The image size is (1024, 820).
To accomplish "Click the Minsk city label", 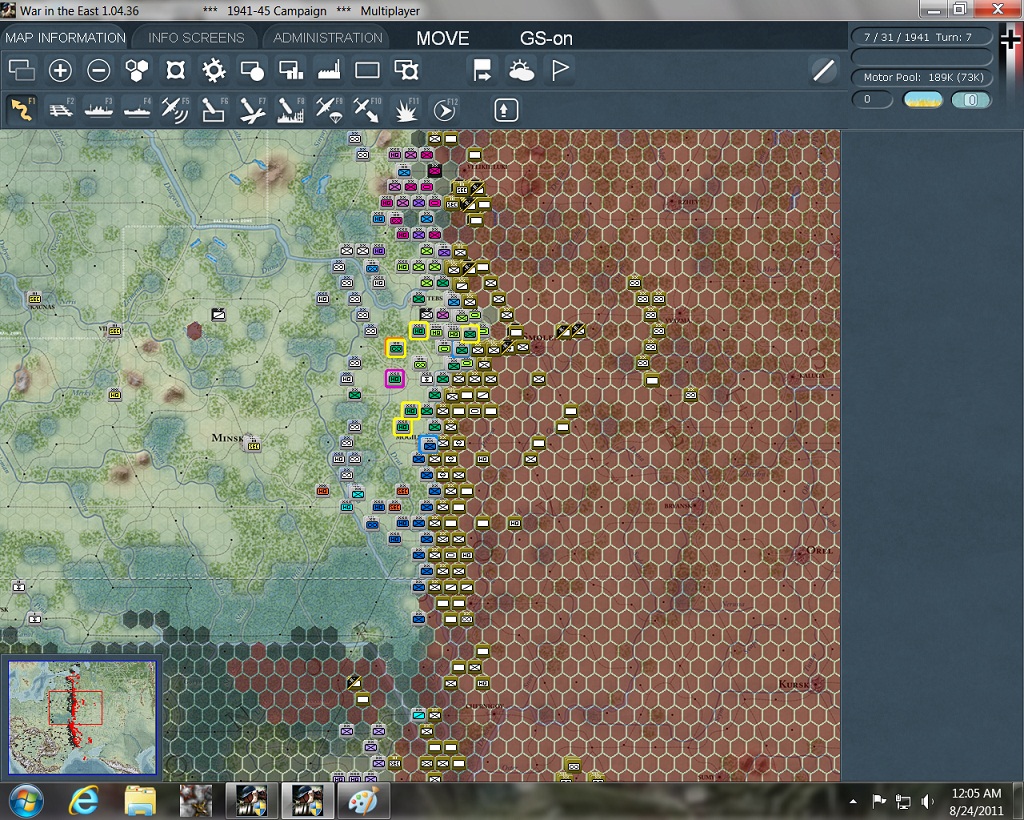I will coord(227,437).
